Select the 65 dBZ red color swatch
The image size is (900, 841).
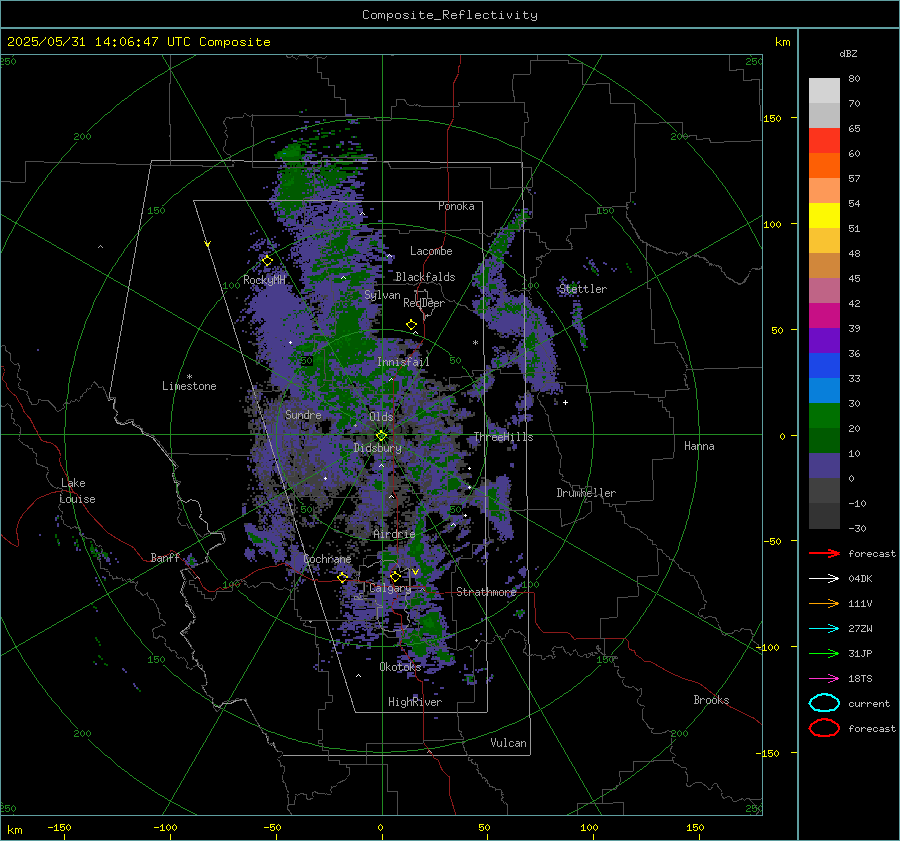(824, 141)
